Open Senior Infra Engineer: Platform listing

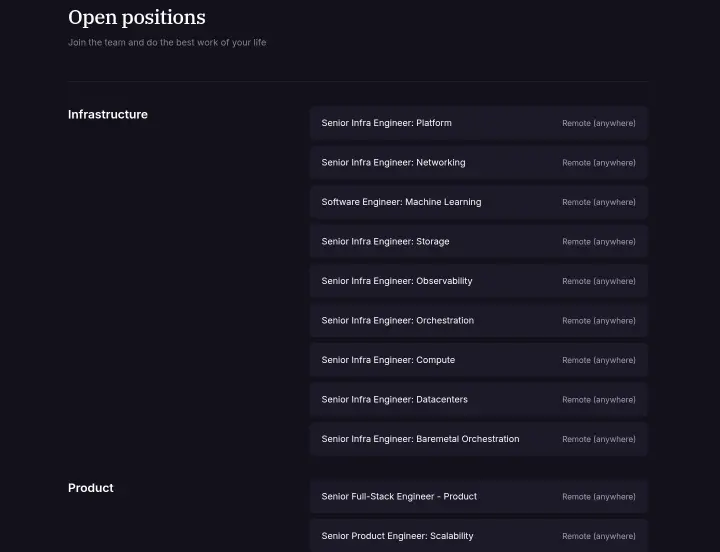point(478,123)
